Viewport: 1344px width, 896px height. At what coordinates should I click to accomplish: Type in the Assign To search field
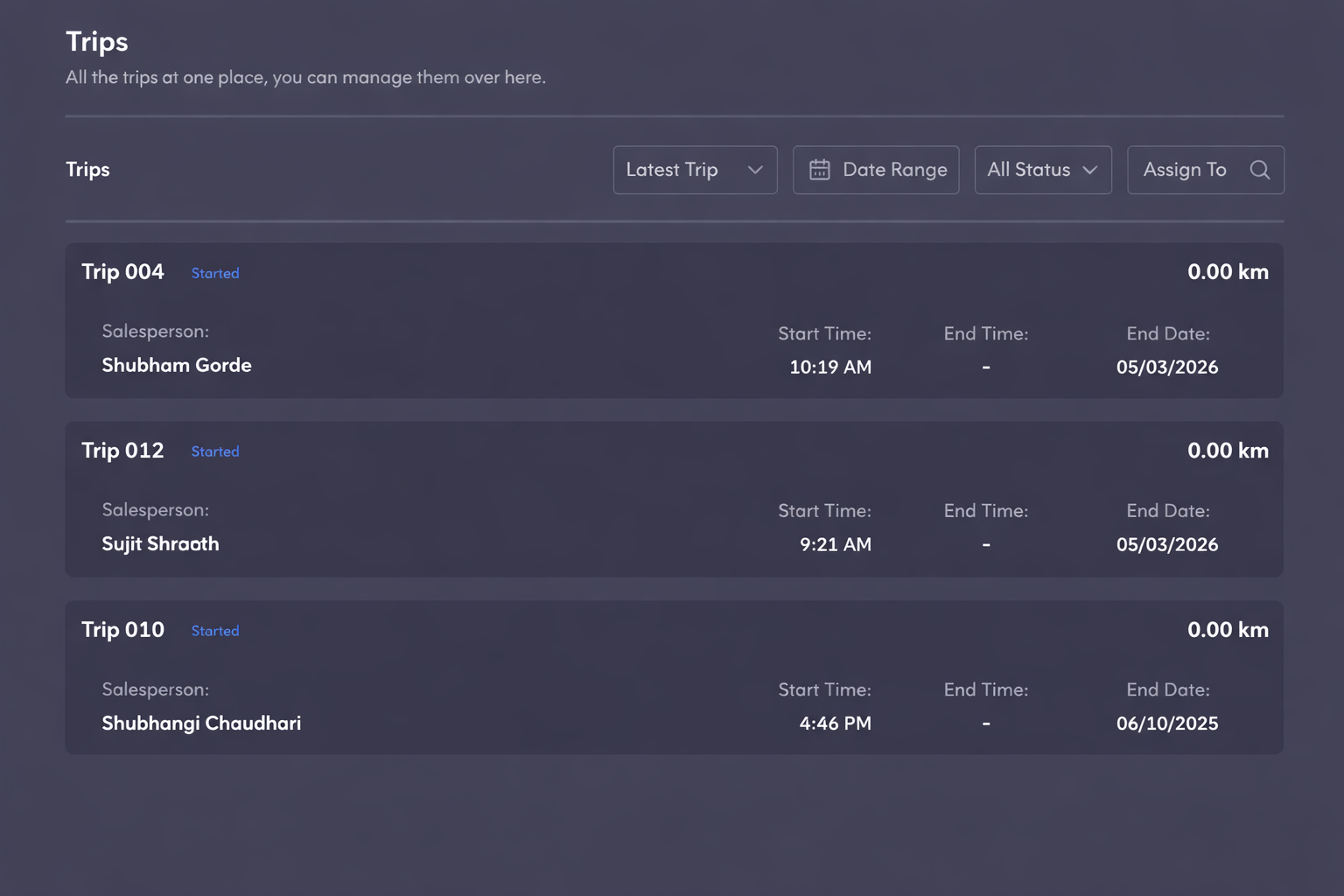point(1186,170)
